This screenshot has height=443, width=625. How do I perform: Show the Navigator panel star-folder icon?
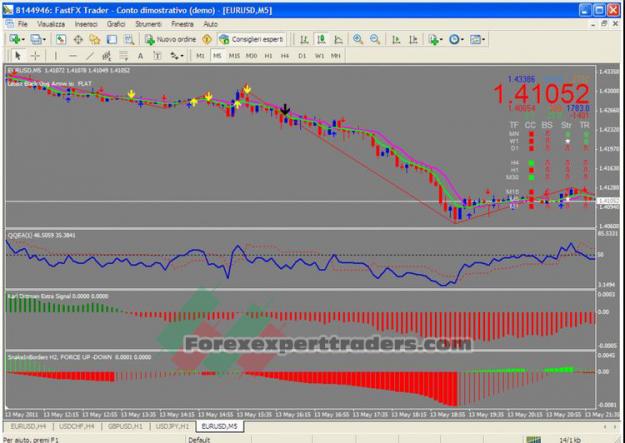coord(95,39)
